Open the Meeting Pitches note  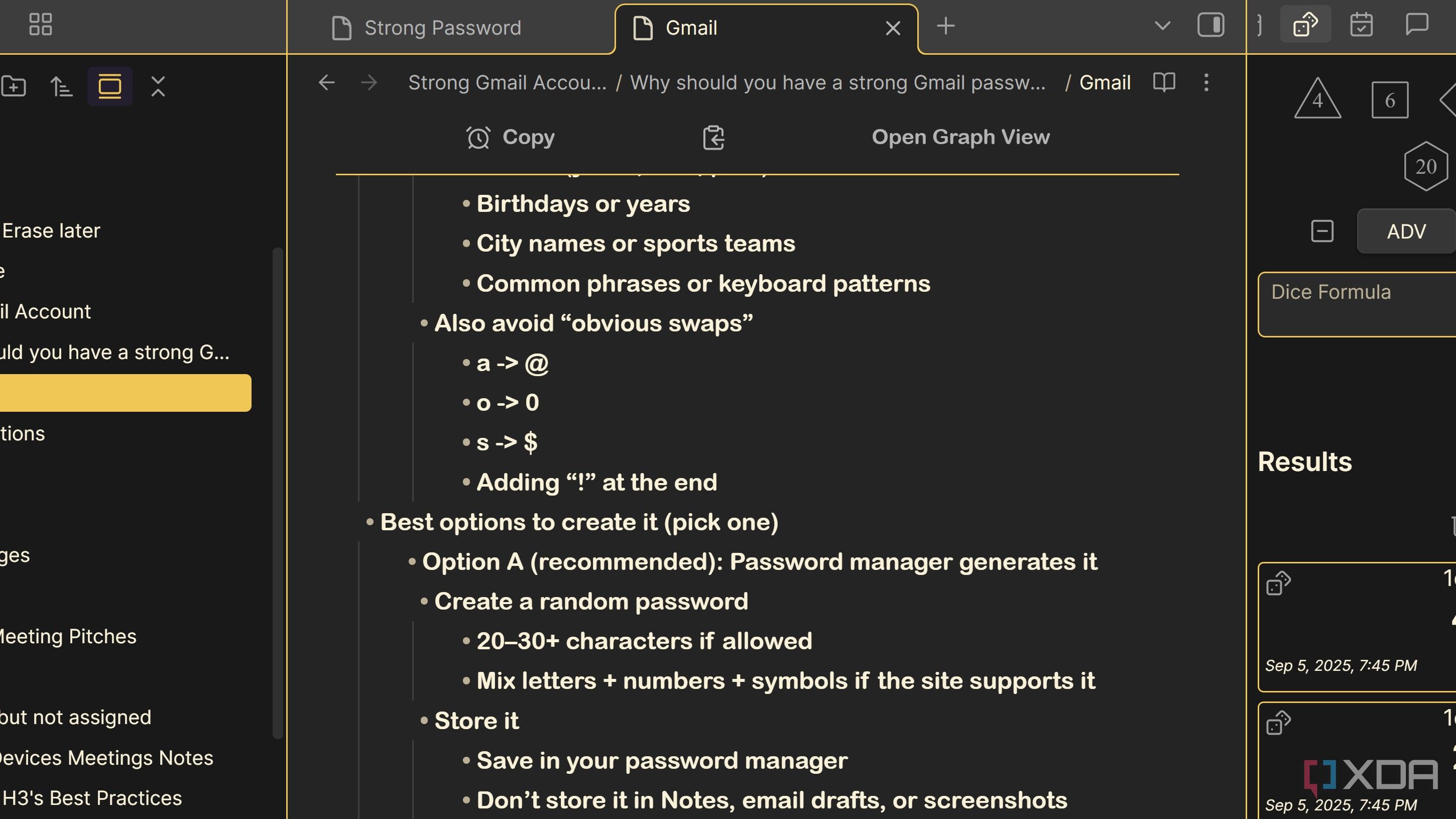68,636
